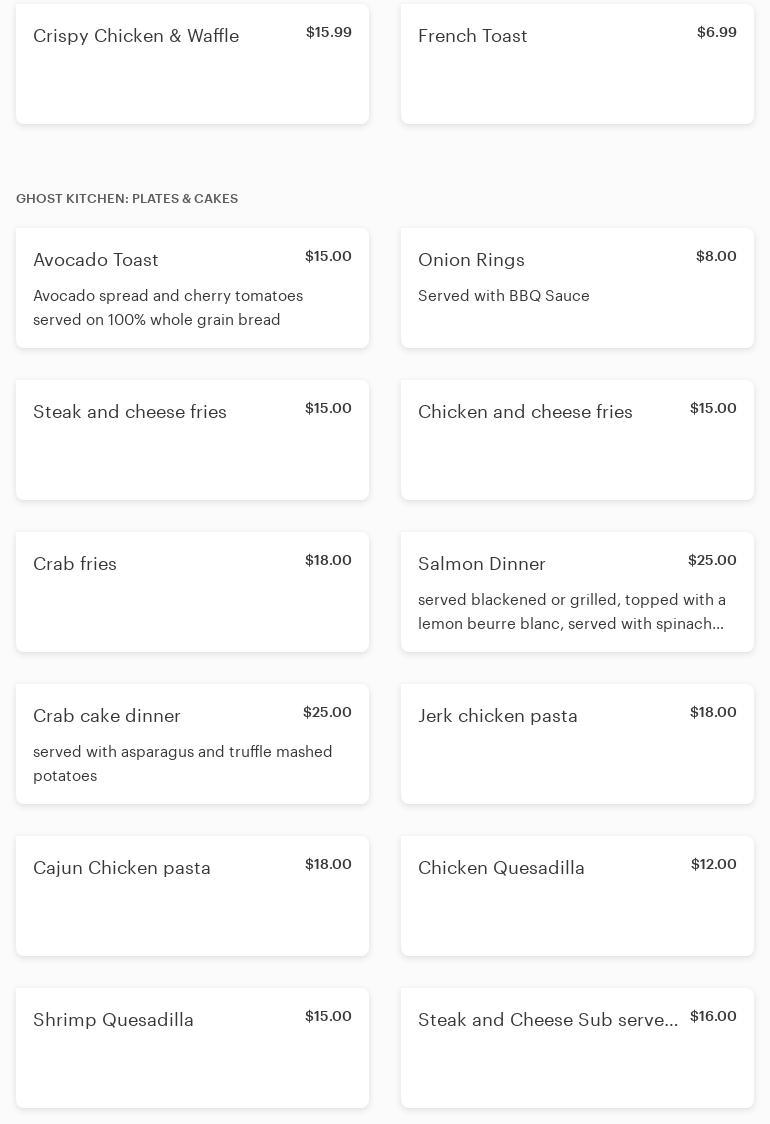770x1124 pixels.
Task: Open the Cajun Chicken pasta item
Action: [x=192, y=896]
